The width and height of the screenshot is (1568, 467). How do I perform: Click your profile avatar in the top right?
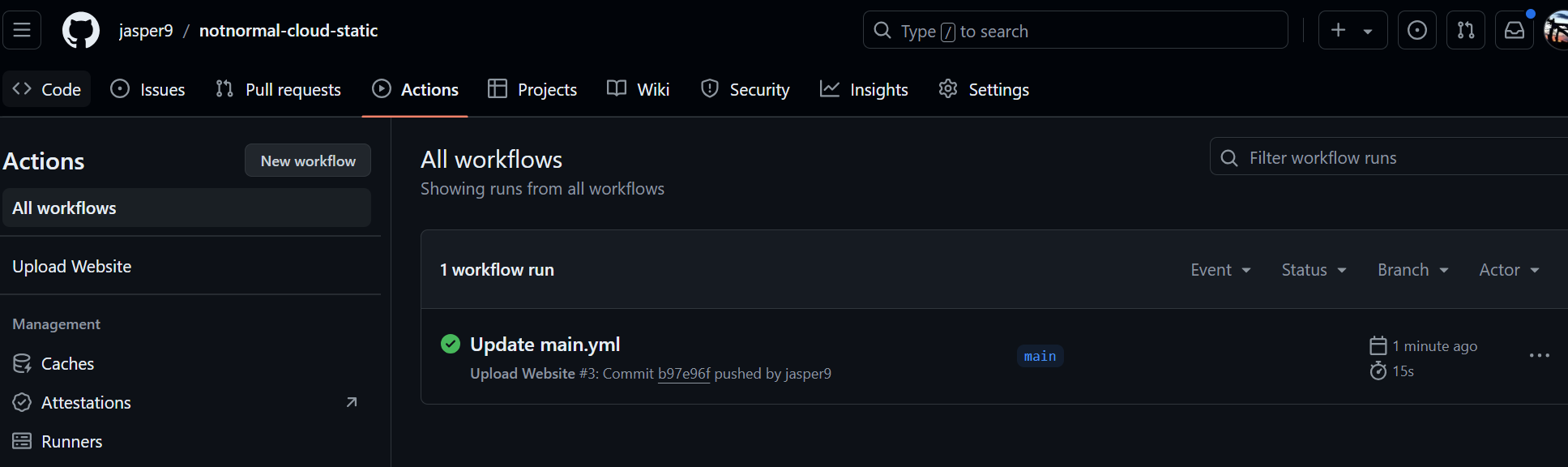(1556, 29)
